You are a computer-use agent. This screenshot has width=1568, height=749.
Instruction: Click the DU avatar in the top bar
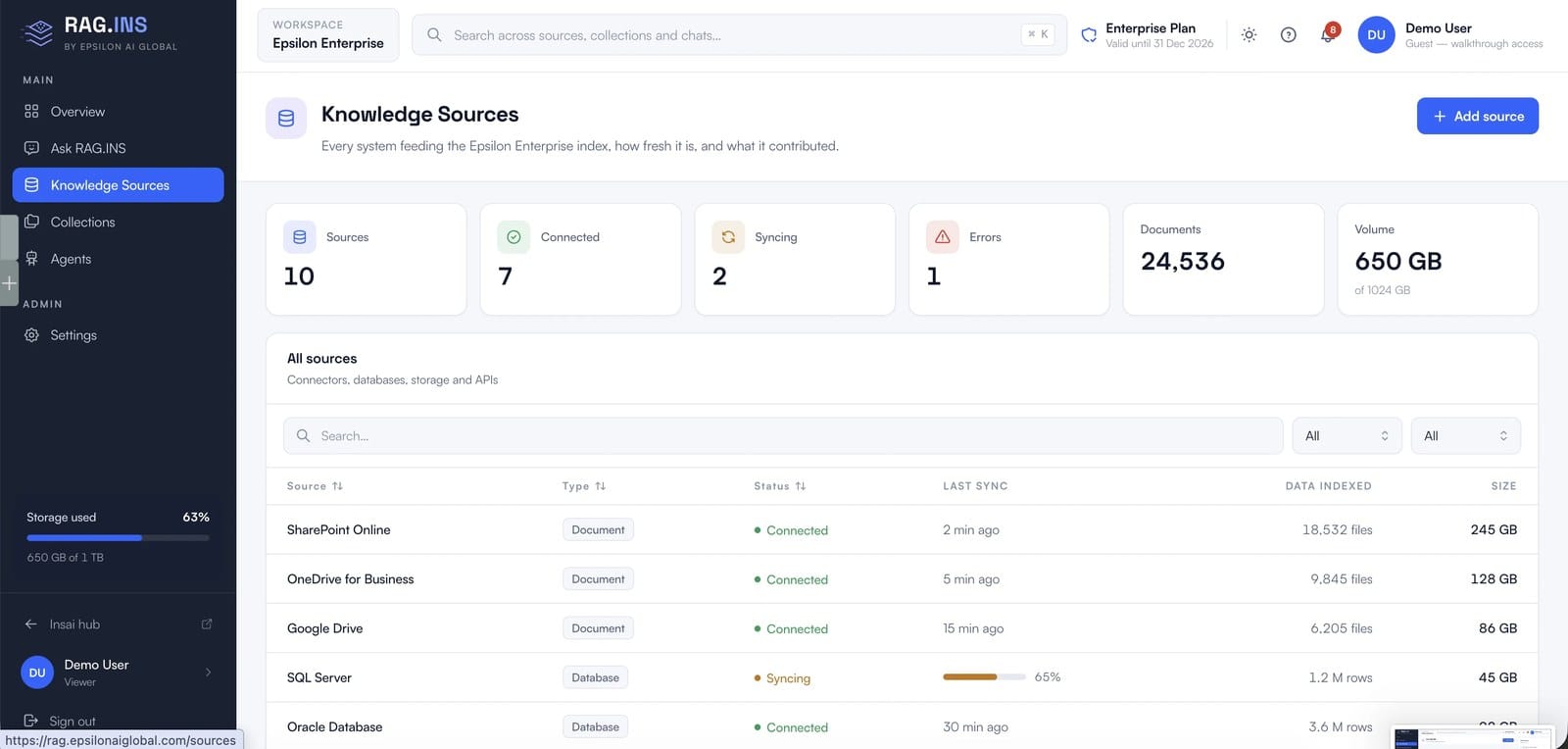tap(1376, 35)
